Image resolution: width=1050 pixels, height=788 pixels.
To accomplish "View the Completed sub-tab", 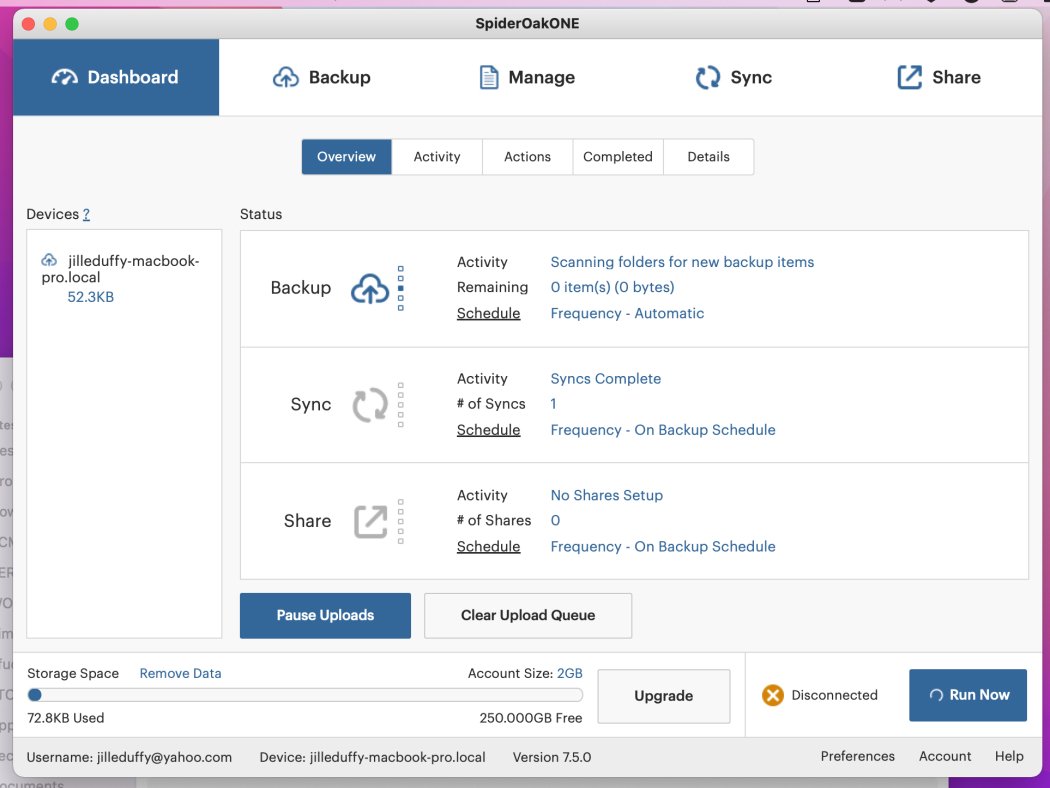I will (x=617, y=157).
